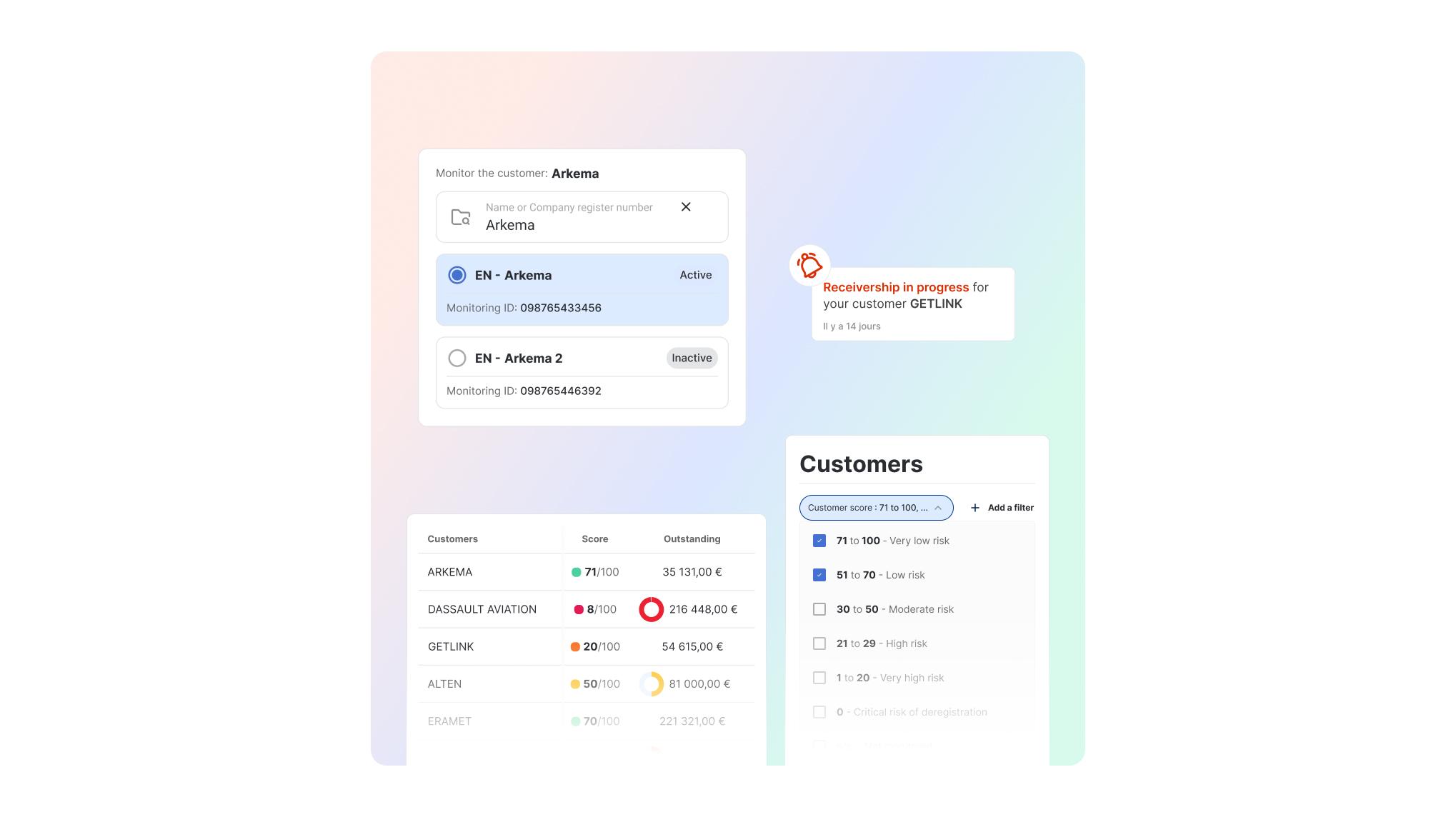Click the 20/100 score value
Viewport: 1456px width, 817px height.
pyautogui.click(x=602, y=646)
